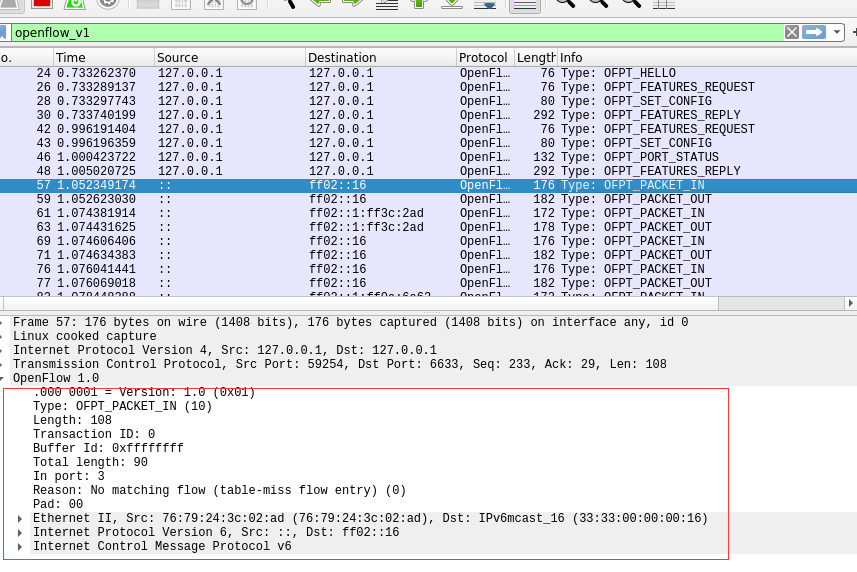Viewport: 857px width, 572px height.
Task: Select packet 42 OFPT_FEATURES_REQUEST
Action: [x=428, y=129]
